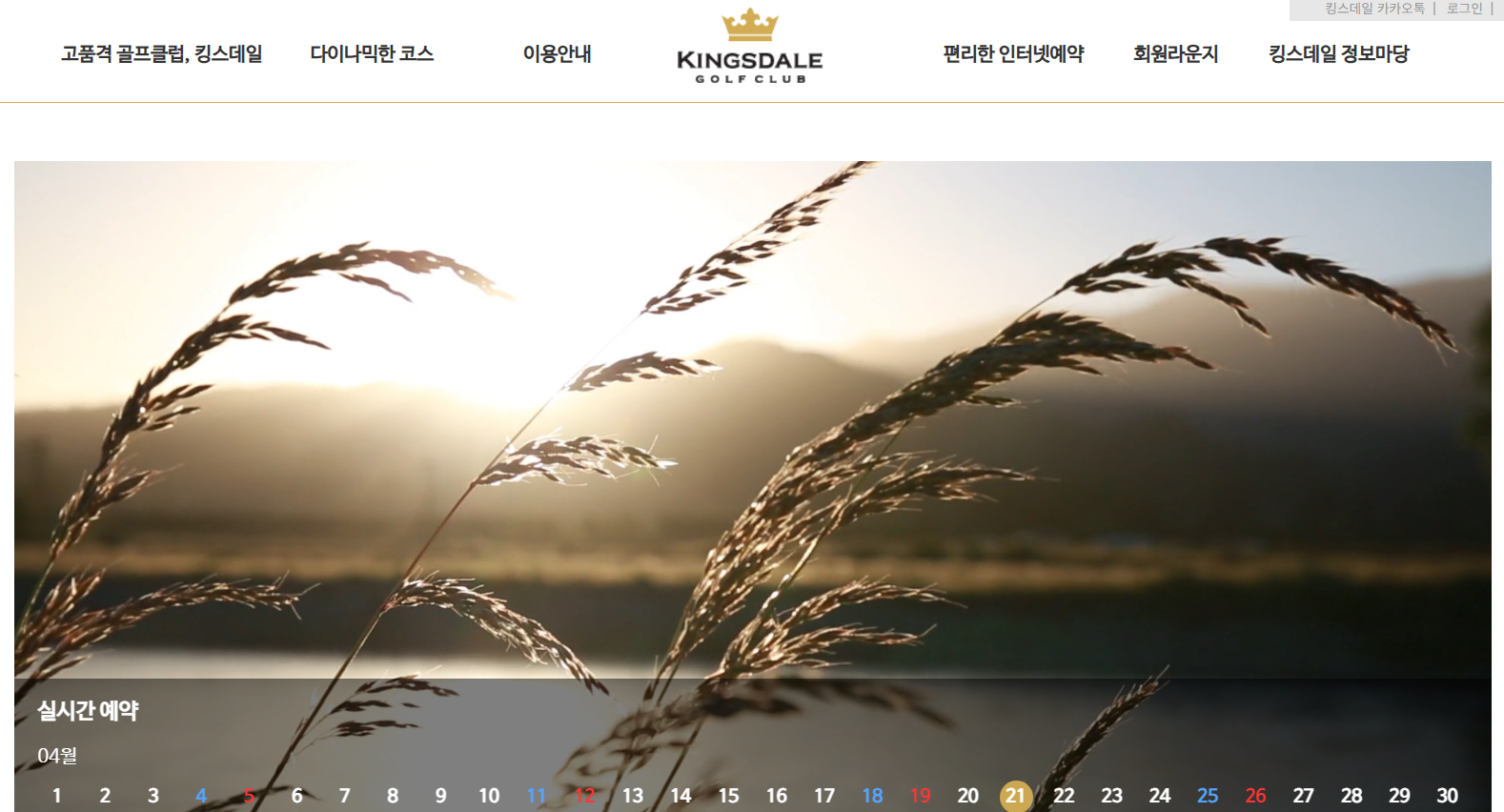Choose Saturday date 25 in calendar
The height and width of the screenshot is (812, 1504).
coord(1208,796)
